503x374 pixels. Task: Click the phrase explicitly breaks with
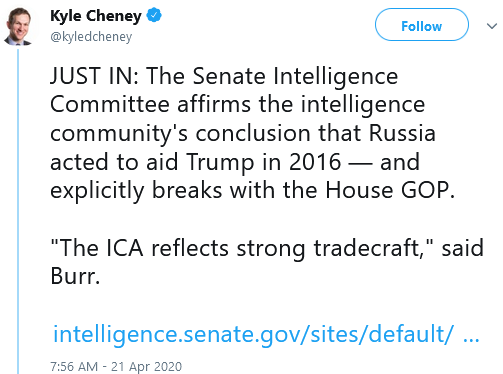(x=163, y=191)
